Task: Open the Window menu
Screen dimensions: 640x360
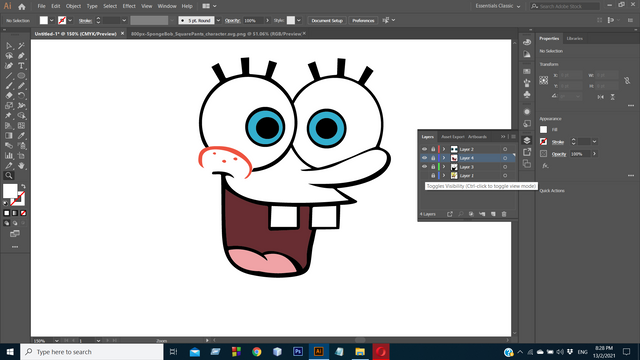Action: coord(167,6)
